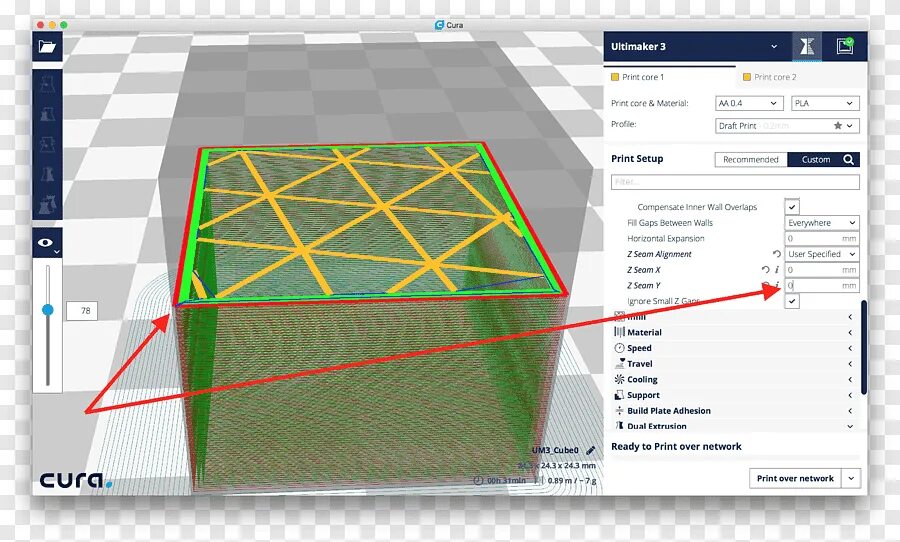Expand the Support settings category
Image resolution: width=900 pixels, height=542 pixels.
(733, 395)
